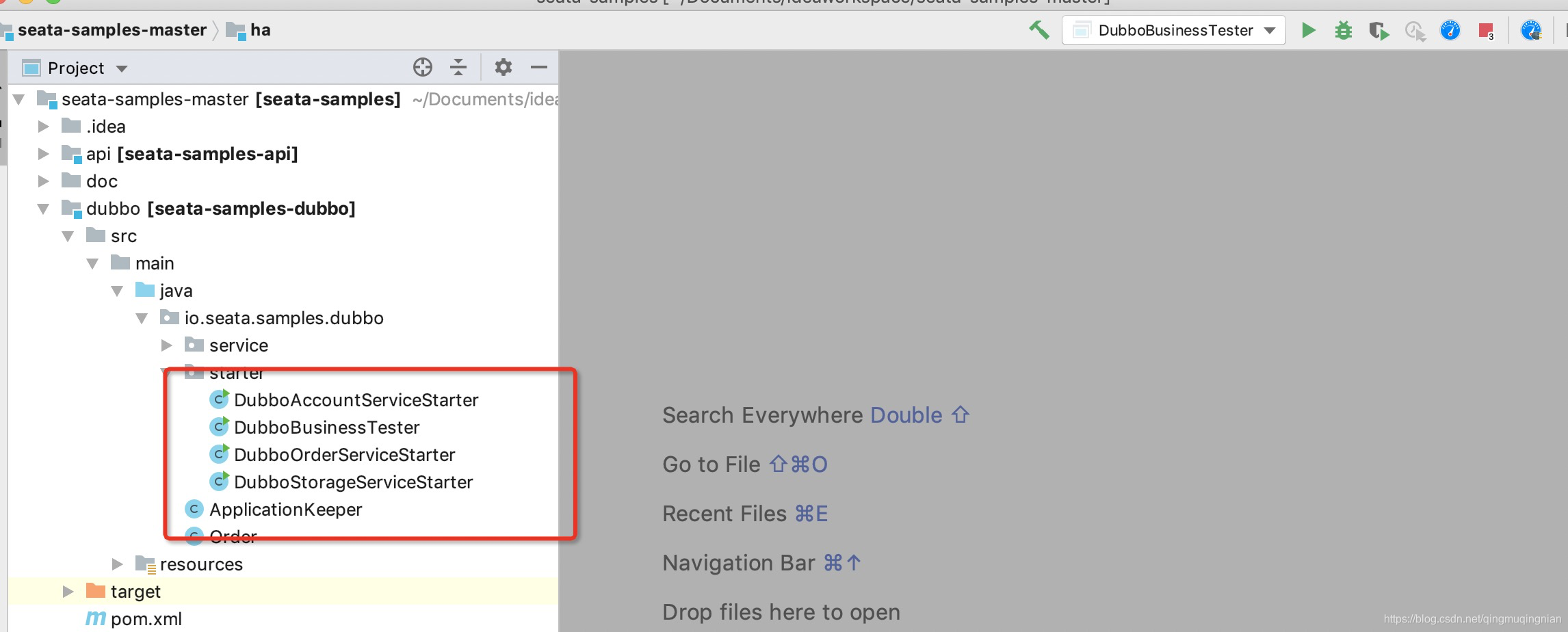The image size is (1568, 632).
Task: Open the DubboBusinessTester run configuration dropdown
Action: tap(1173, 30)
